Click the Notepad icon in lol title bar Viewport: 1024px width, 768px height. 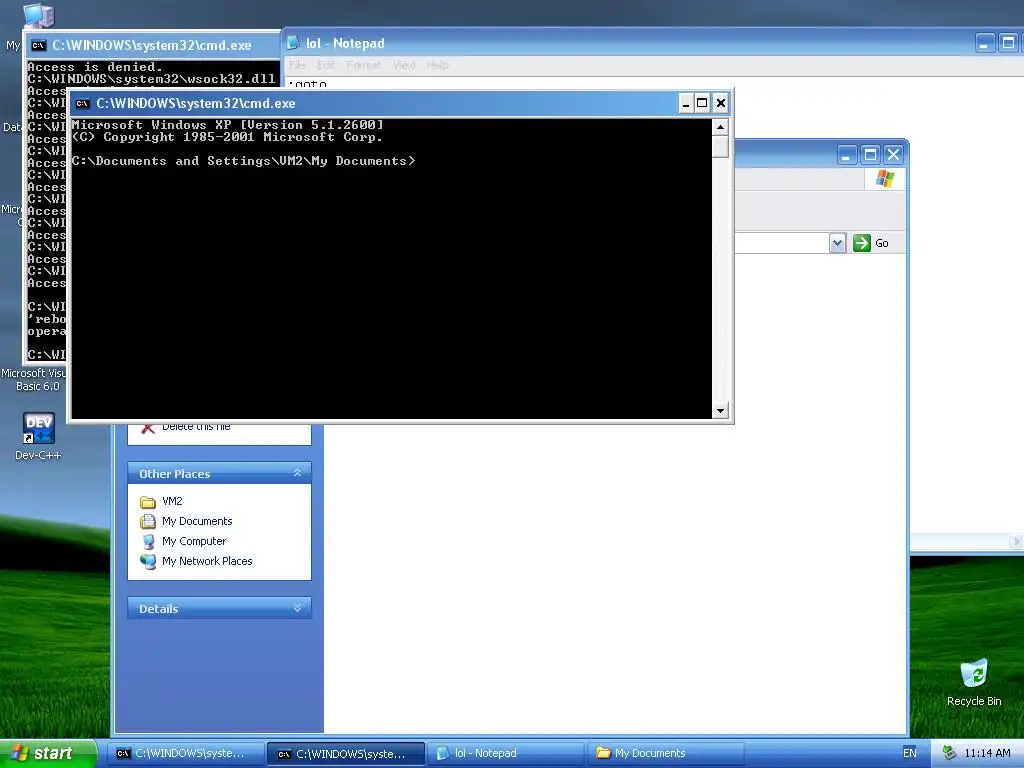[294, 44]
